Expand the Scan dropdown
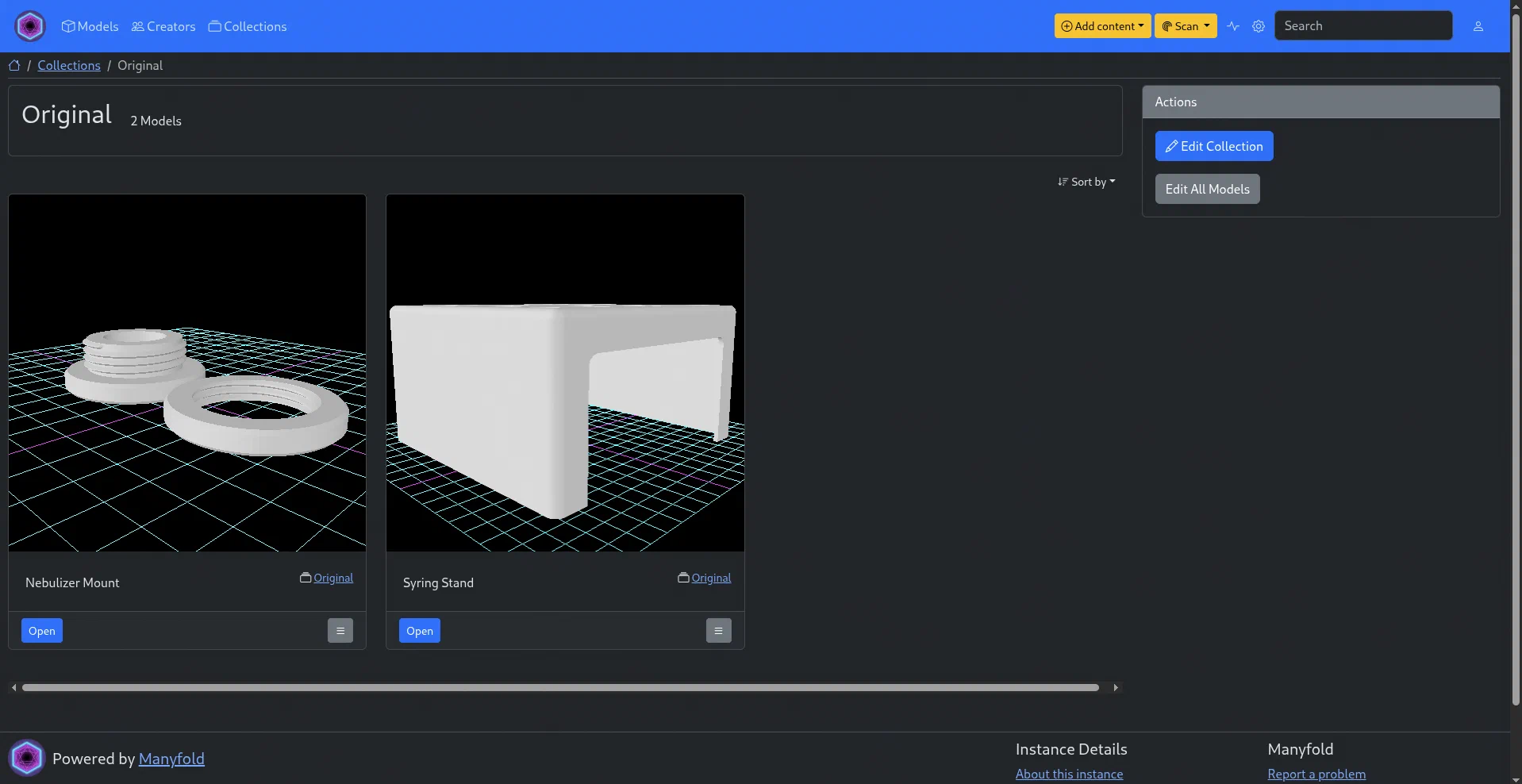This screenshot has height=784, width=1522. 1186,26
